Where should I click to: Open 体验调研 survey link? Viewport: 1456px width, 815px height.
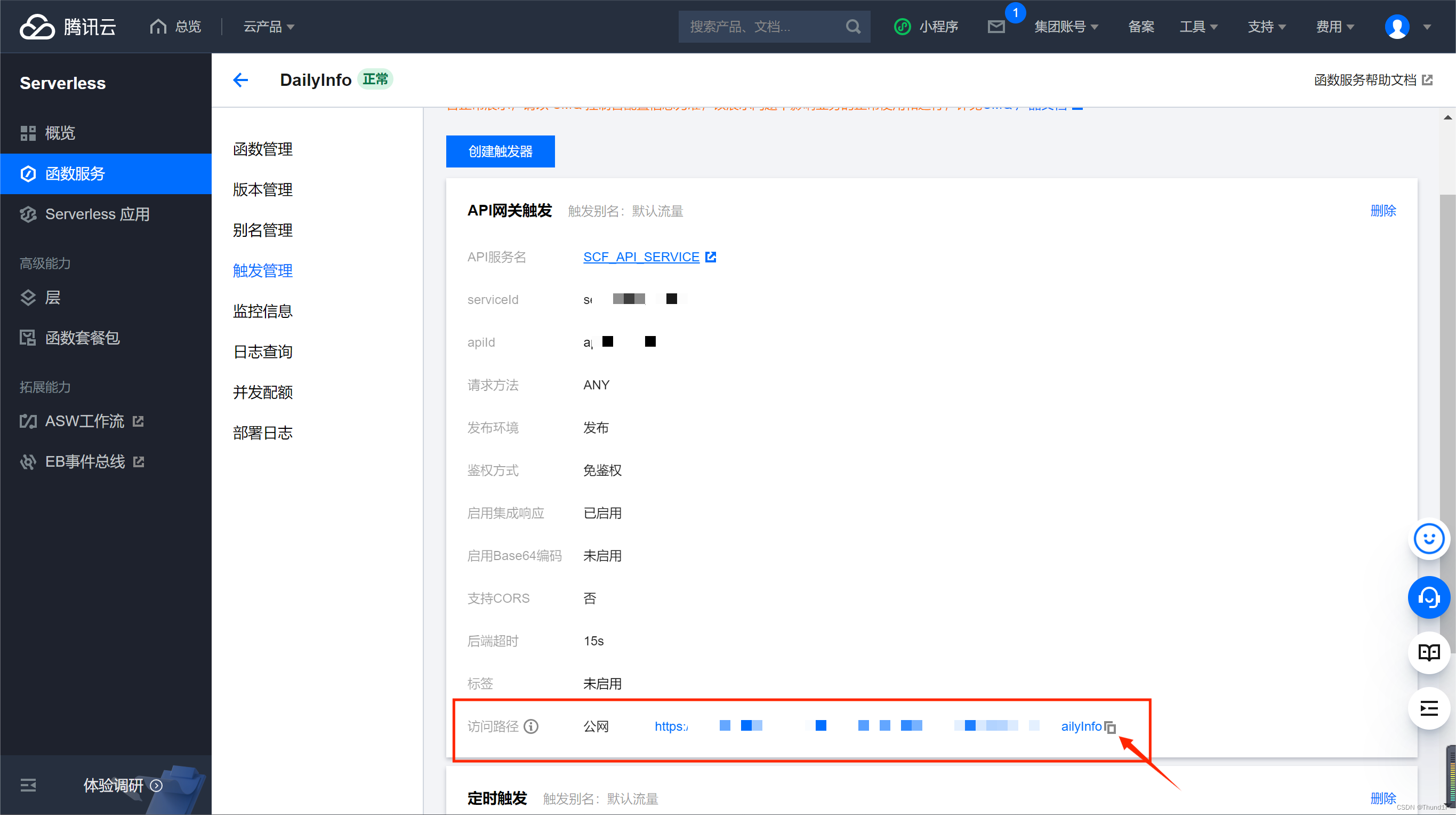click(x=123, y=785)
